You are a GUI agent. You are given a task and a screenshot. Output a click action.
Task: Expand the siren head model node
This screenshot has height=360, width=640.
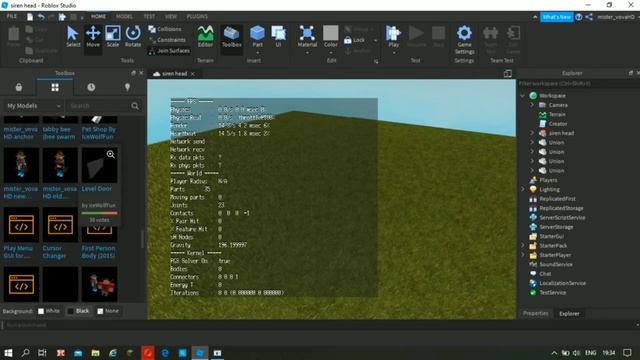[532, 133]
